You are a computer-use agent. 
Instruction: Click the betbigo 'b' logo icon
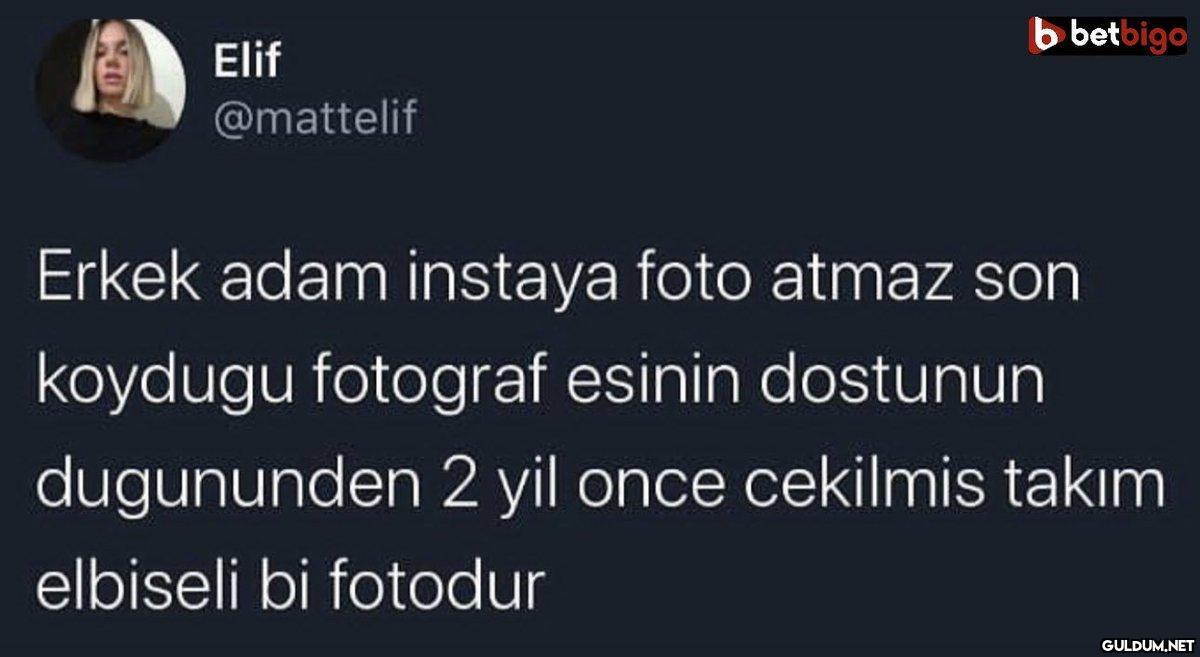tap(1048, 36)
